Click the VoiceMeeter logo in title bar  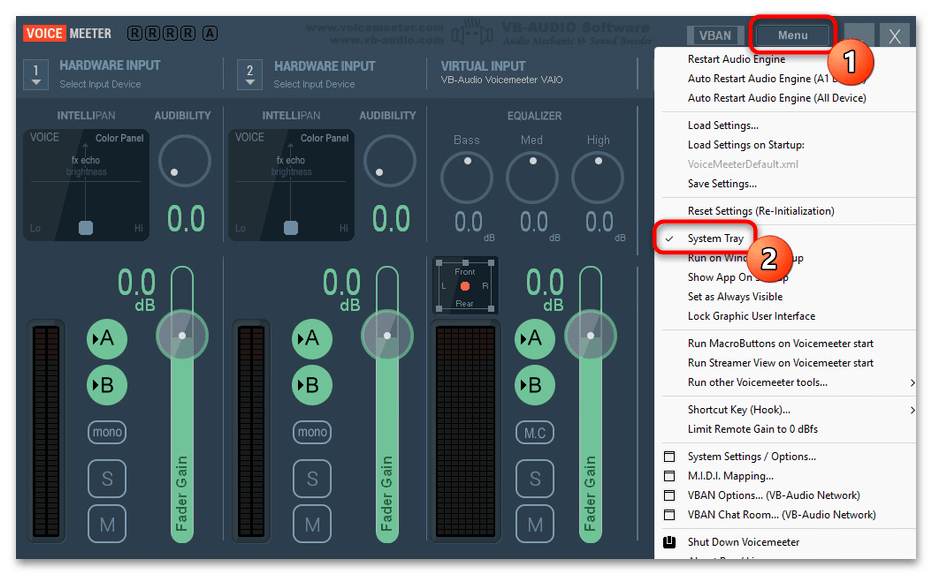point(68,34)
